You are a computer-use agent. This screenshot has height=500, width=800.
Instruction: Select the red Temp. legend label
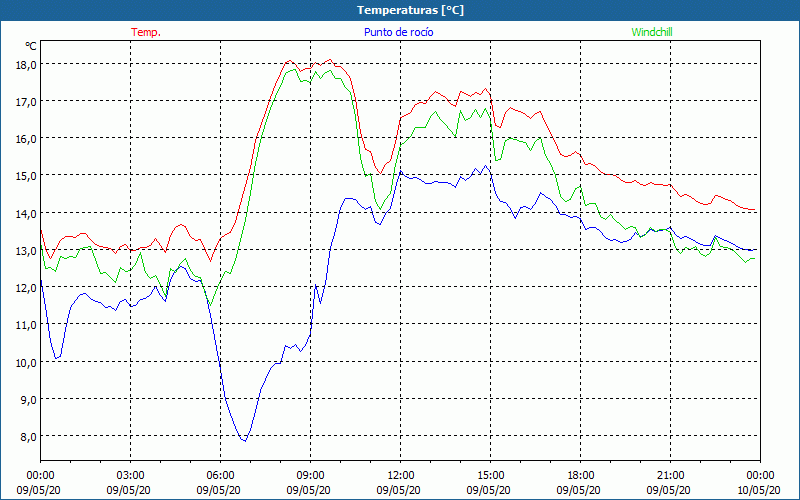[x=146, y=32]
